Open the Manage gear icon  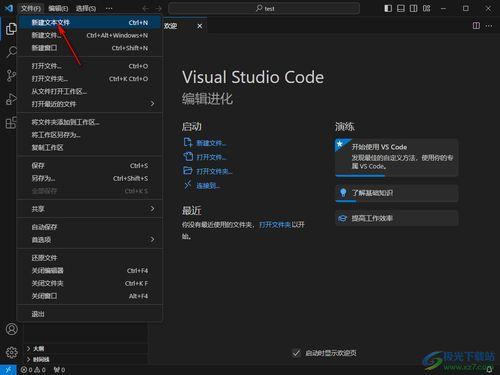pos(12,352)
